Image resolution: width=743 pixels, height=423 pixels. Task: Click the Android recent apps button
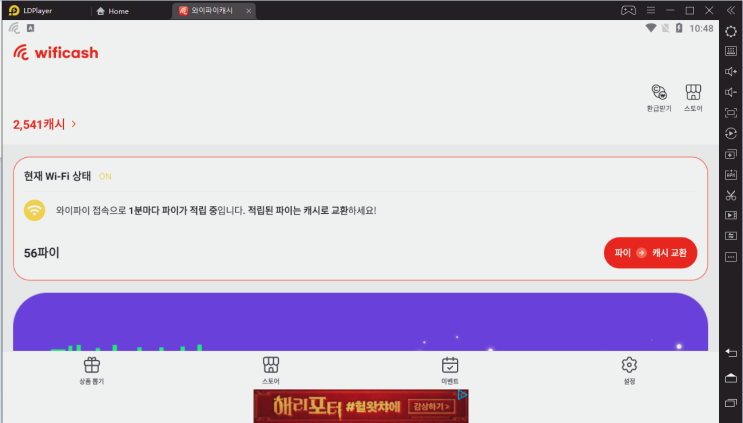point(731,403)
